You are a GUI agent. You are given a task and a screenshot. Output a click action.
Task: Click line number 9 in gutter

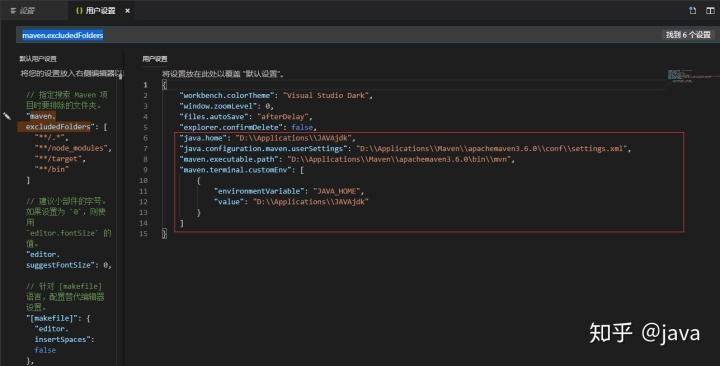pyautogui.click(x=145, y=170)
